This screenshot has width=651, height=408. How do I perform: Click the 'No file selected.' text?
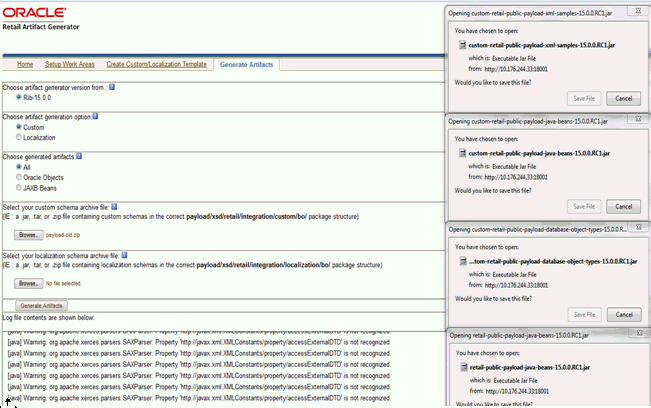point(64,283)
